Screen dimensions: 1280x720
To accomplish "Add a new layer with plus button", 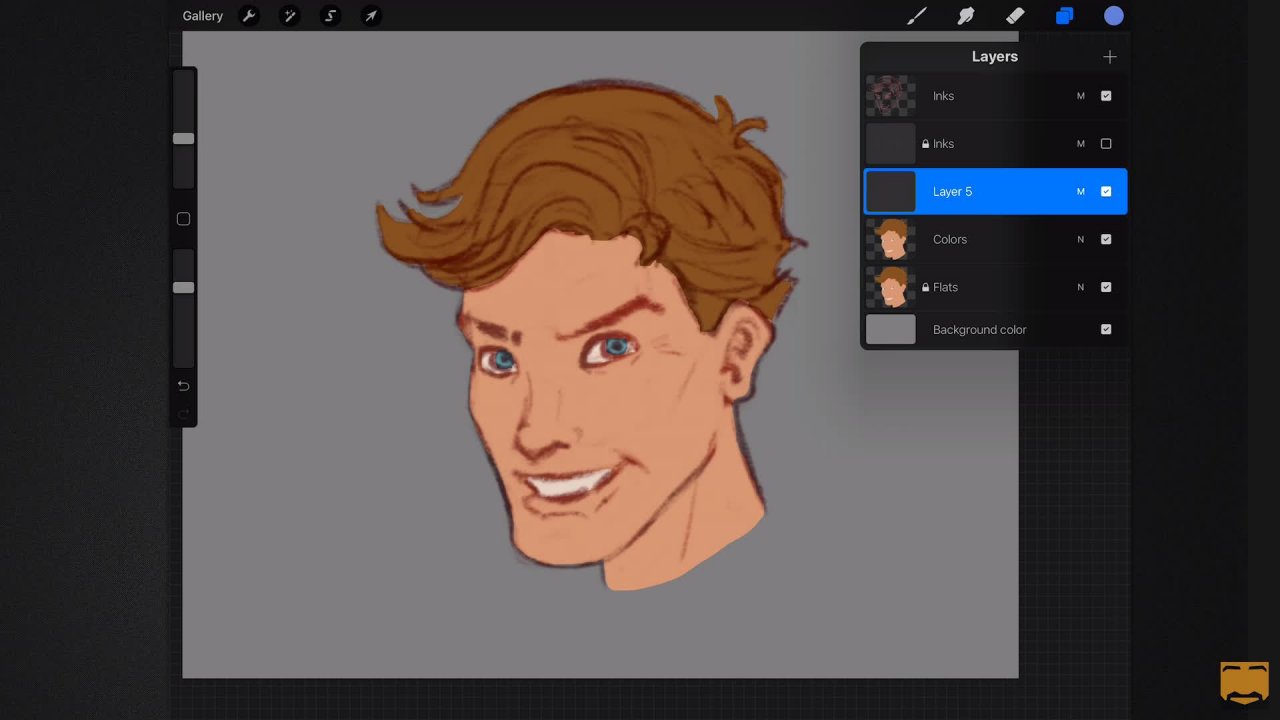I will click(1109, 57).
